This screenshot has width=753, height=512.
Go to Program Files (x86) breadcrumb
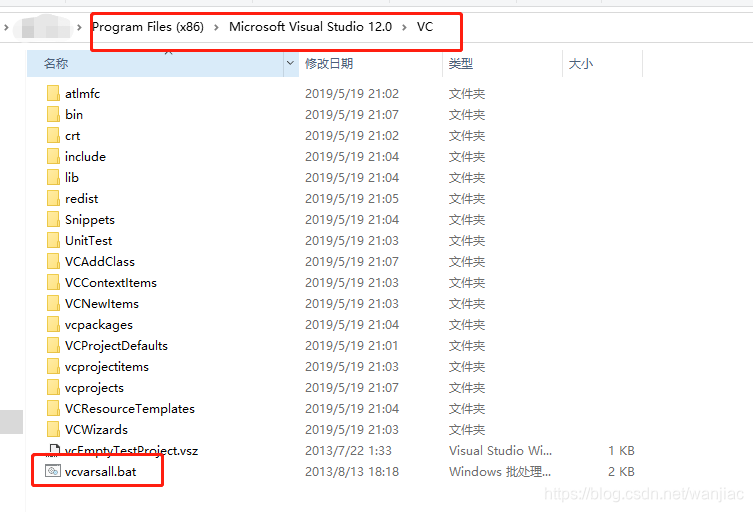pyautogui.click(x=147, y=27)
